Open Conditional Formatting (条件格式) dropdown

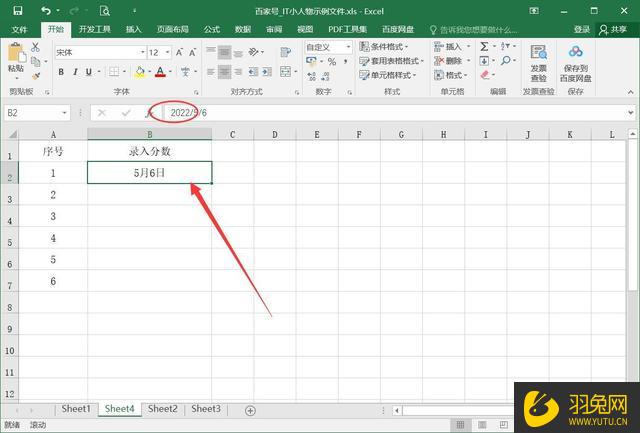coord(384,47)
